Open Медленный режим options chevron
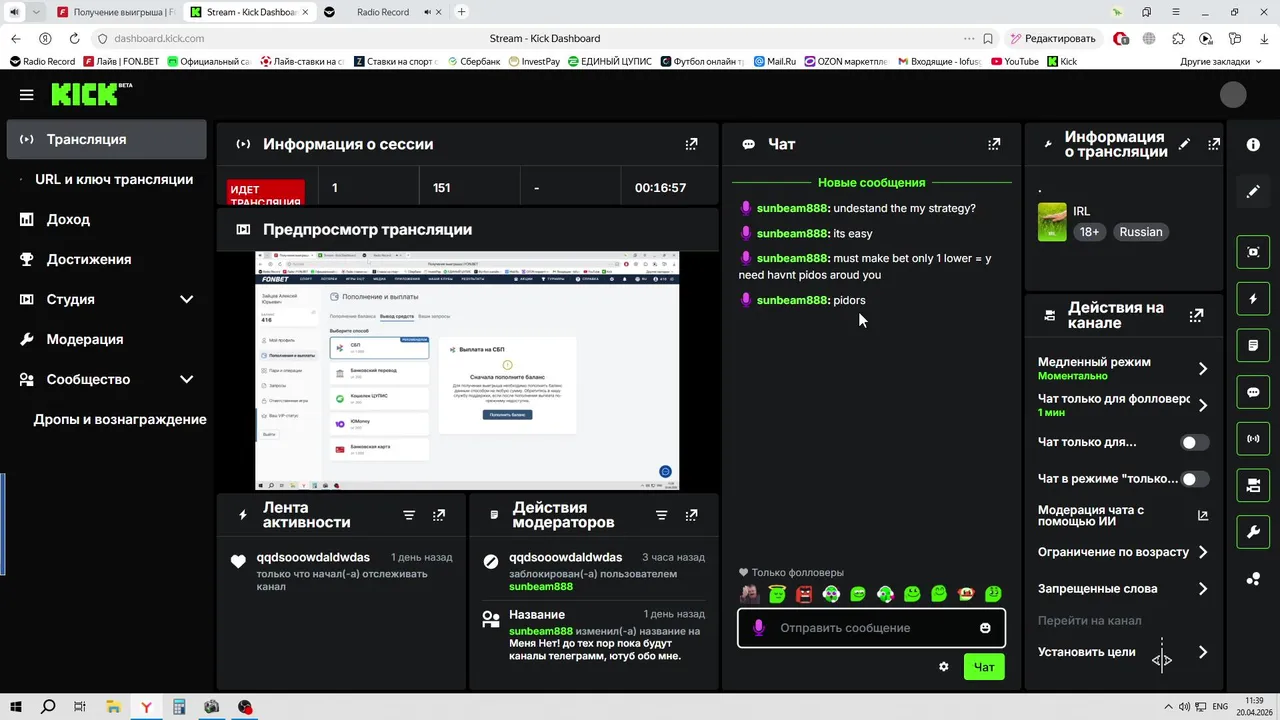This screenshot has height=720, width=1280. click(1203, 369)
